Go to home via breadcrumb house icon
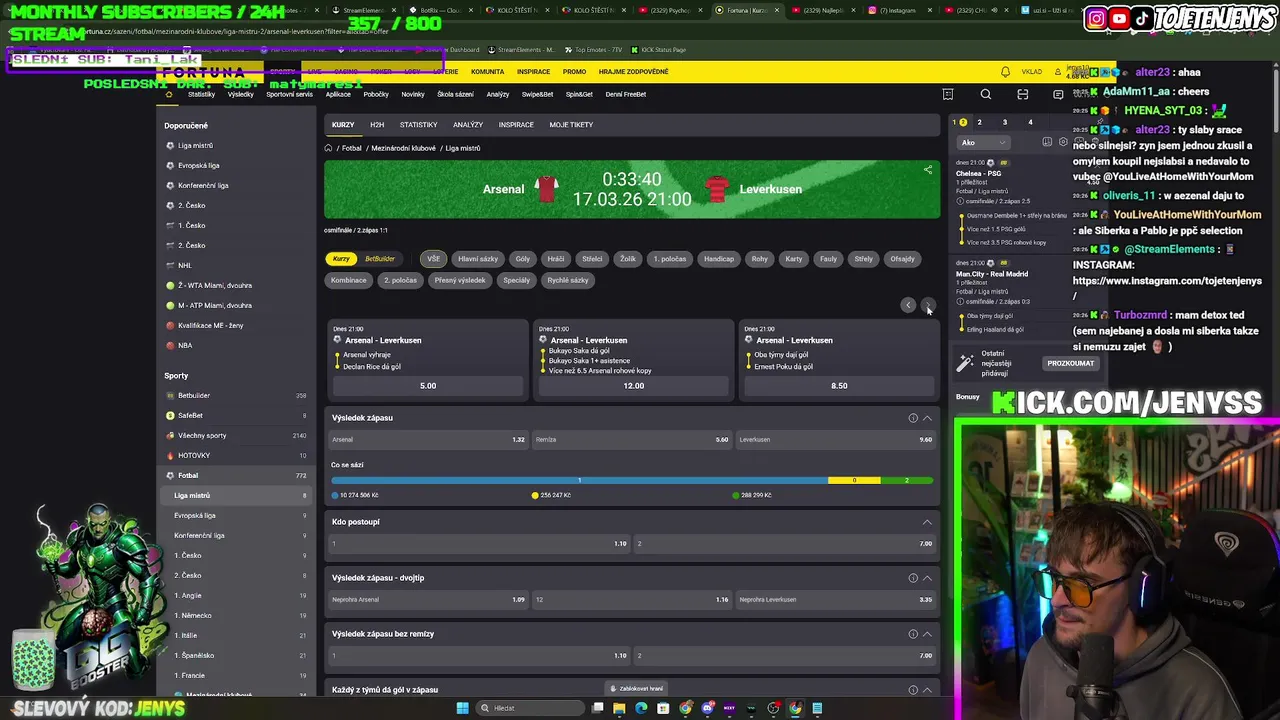 (x=328, y=148)
